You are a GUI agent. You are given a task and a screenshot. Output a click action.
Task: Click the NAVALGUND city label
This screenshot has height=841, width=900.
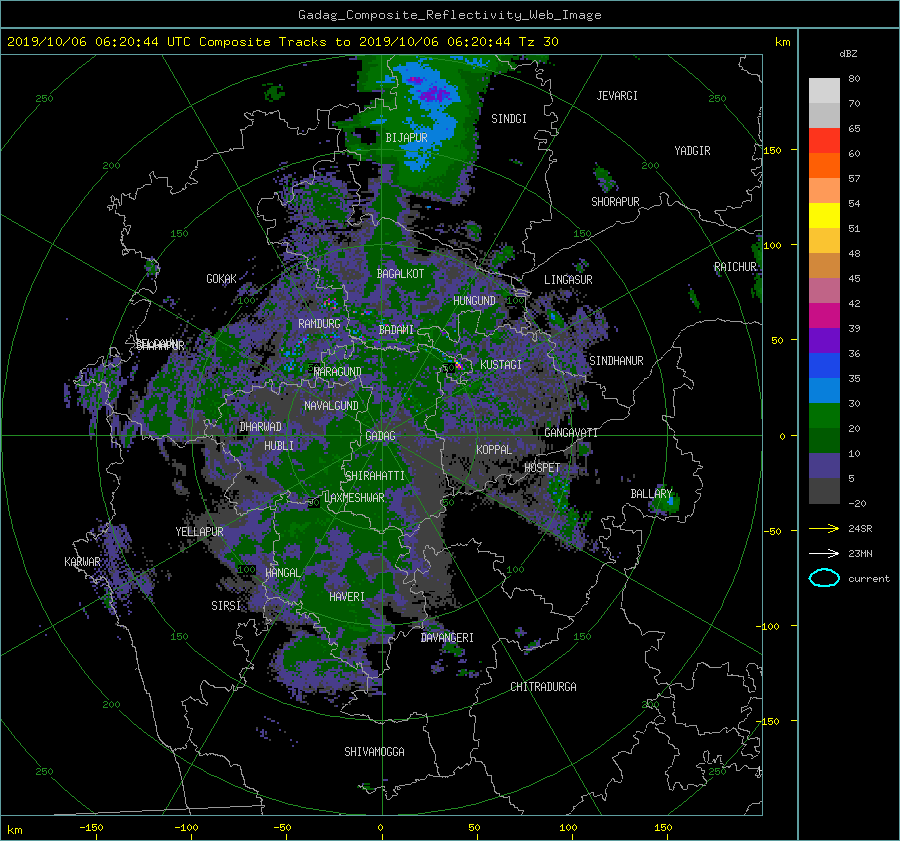331,406
